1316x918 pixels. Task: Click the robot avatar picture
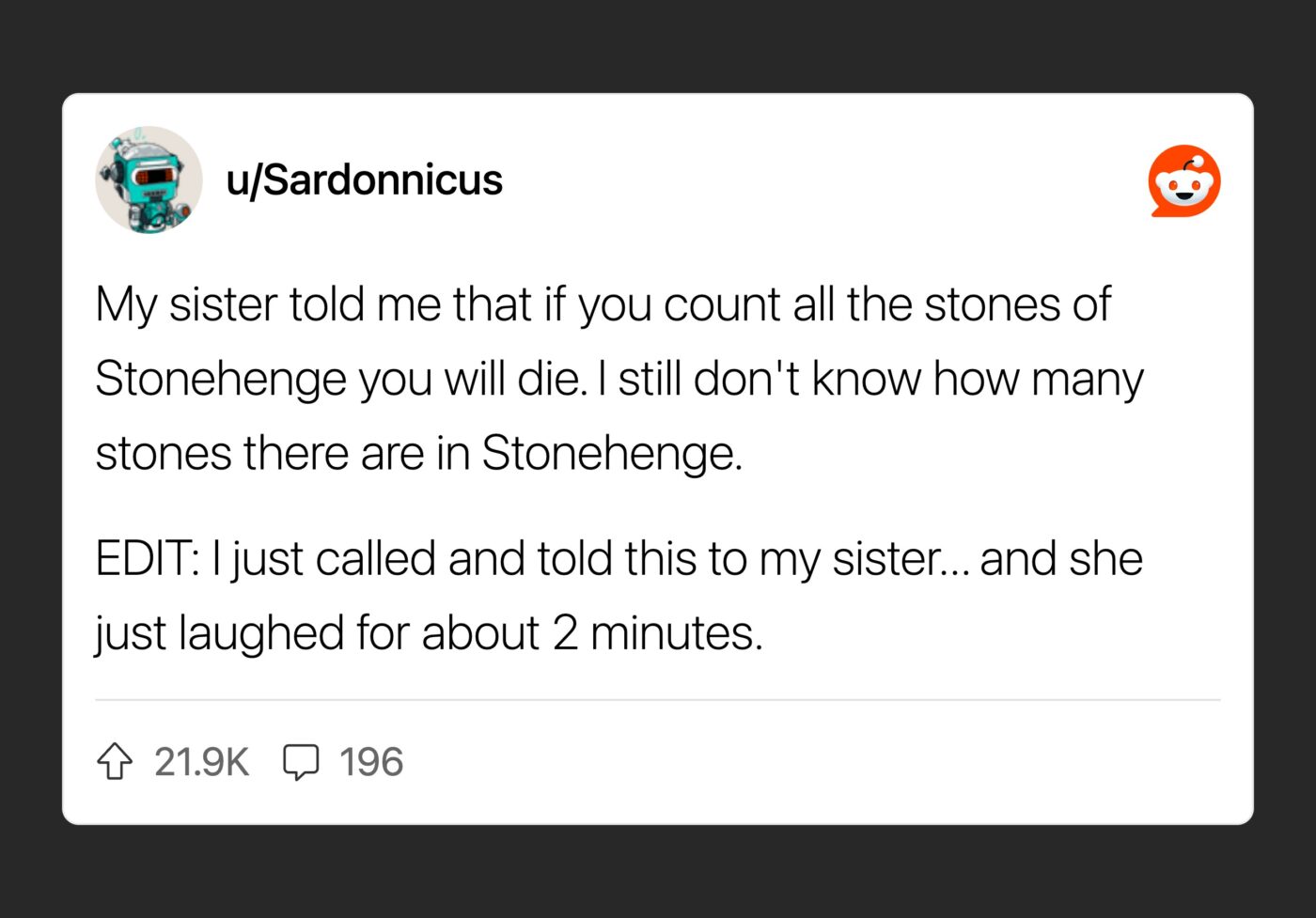pyautogui.click(x=149, y=179)
